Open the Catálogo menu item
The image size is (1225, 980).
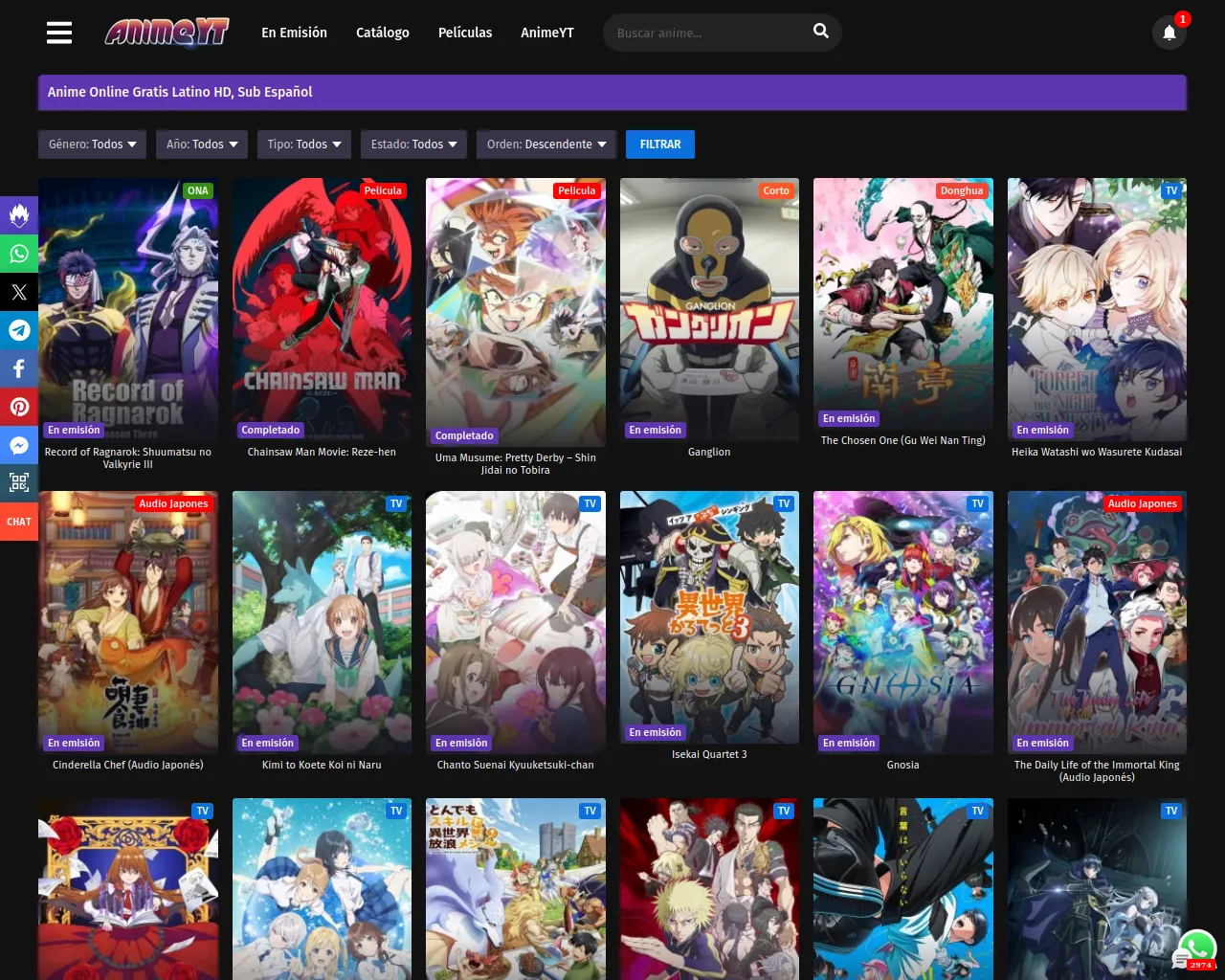(382, 33)
